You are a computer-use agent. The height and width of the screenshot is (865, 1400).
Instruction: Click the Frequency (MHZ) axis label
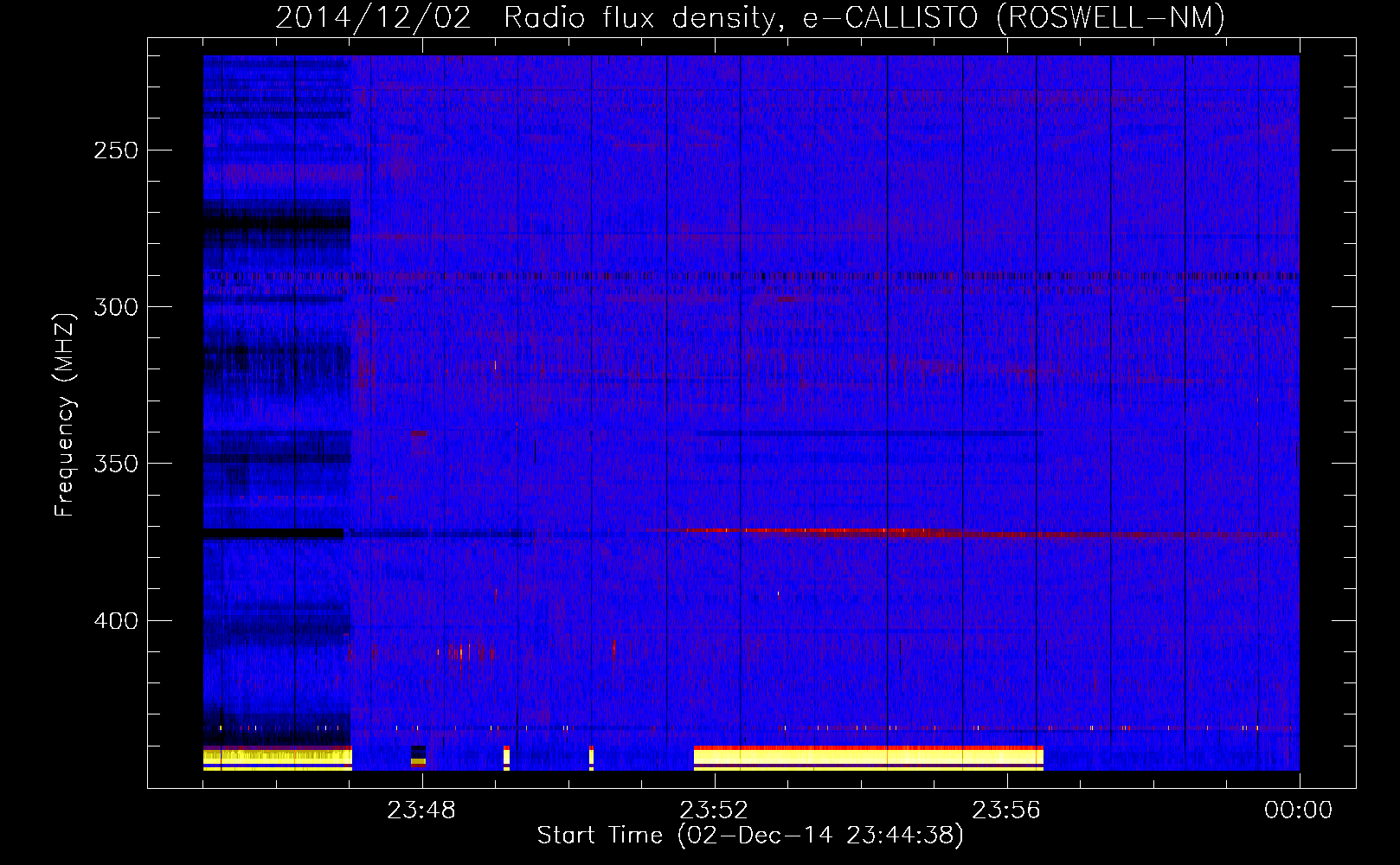point(65,415)
